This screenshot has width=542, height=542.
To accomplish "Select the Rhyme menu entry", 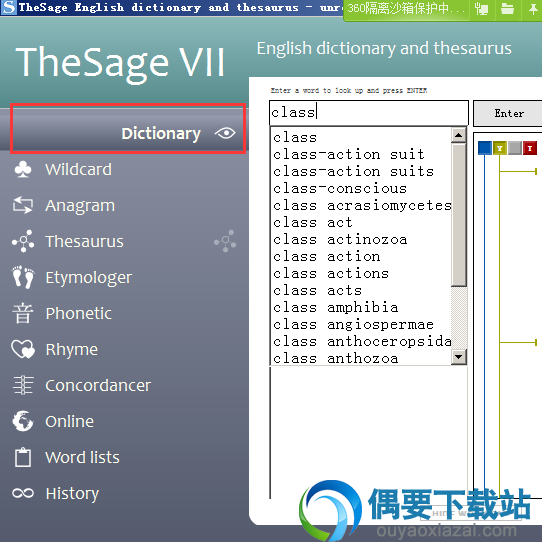I will click(x=72, y=350).
